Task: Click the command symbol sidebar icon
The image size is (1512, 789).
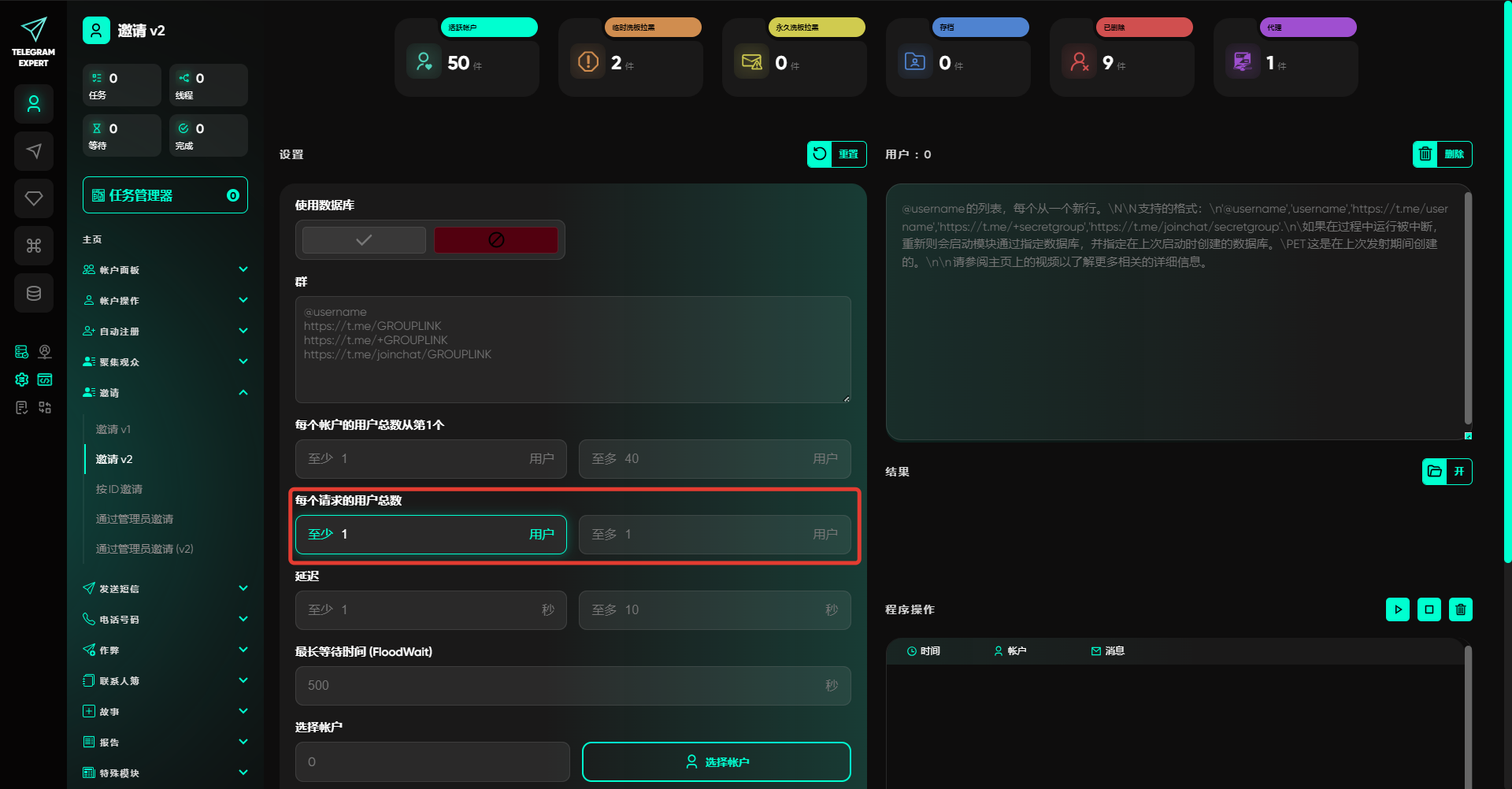Action: point(34,246)
